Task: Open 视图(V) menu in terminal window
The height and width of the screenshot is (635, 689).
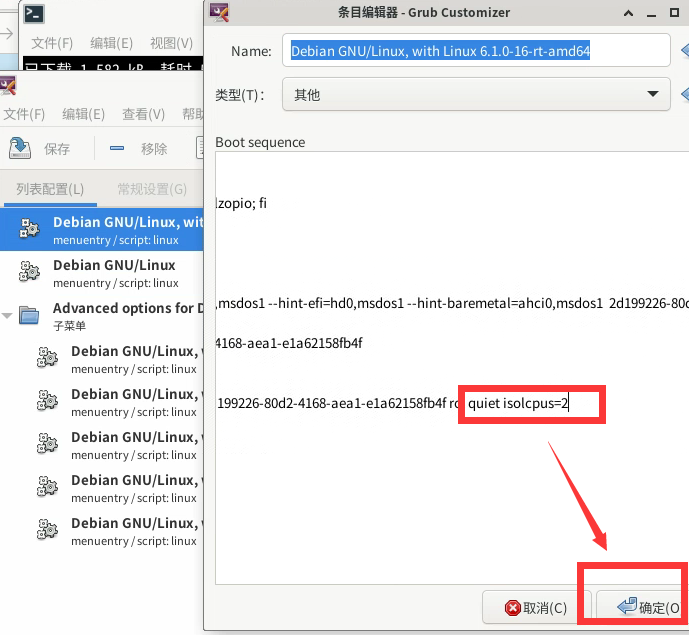Action: pyautogui.click(x=171, y=43)
